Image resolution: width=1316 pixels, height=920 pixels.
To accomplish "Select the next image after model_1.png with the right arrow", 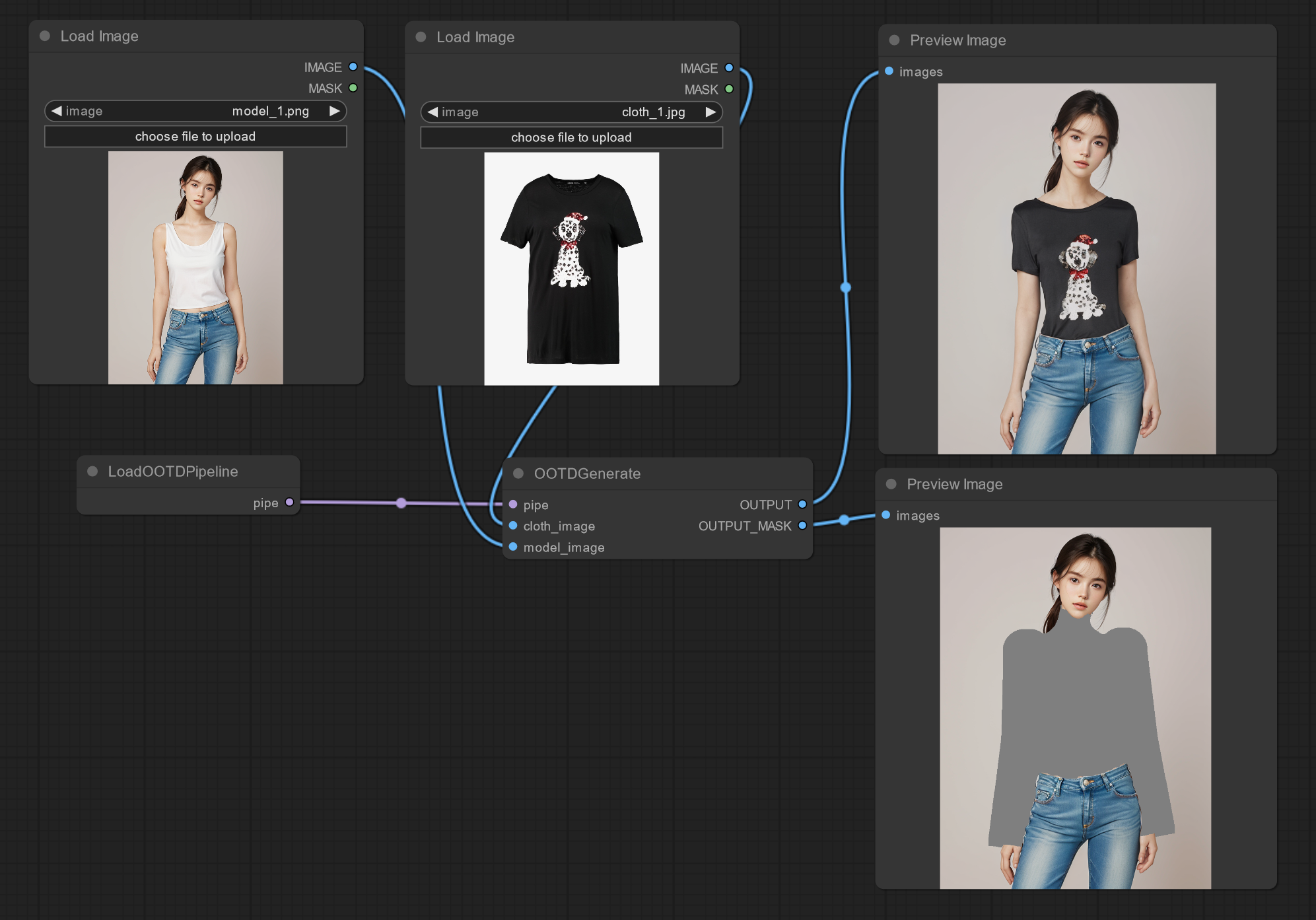I will click(x=335, y=111).
